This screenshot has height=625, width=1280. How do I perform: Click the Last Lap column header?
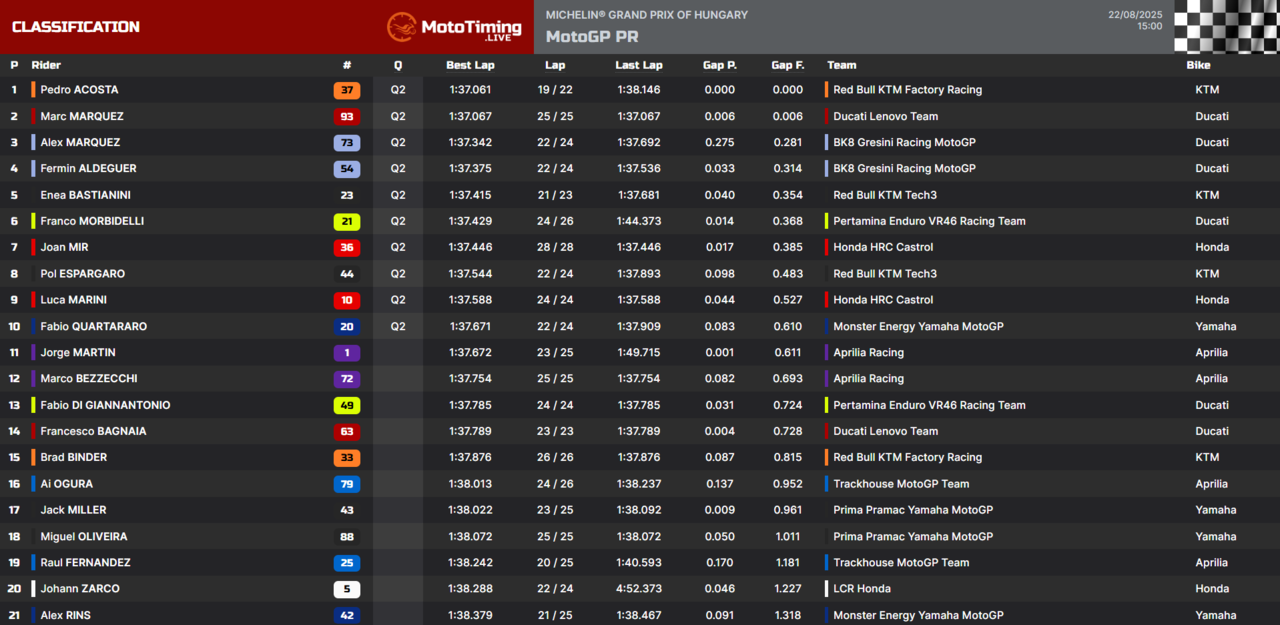pyautogui.click(x=639, y=65)
